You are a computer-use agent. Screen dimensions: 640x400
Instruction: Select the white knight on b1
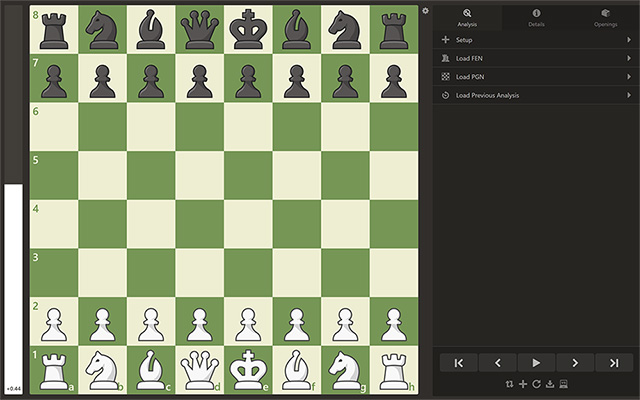coord(102,370)
